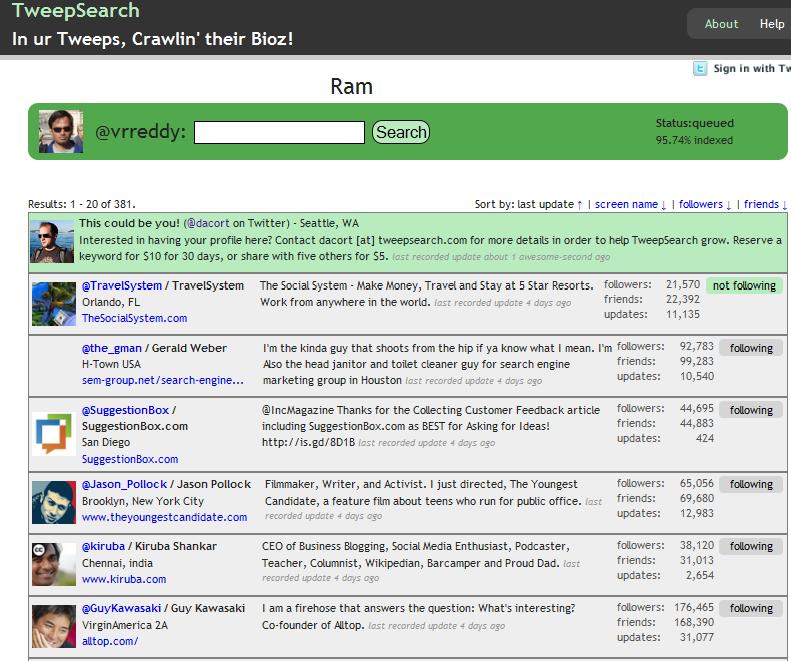Viewport: 791px width, 661px height.
Task: Click the 'H-Town USA' location text
Action: tap(111, 364)
